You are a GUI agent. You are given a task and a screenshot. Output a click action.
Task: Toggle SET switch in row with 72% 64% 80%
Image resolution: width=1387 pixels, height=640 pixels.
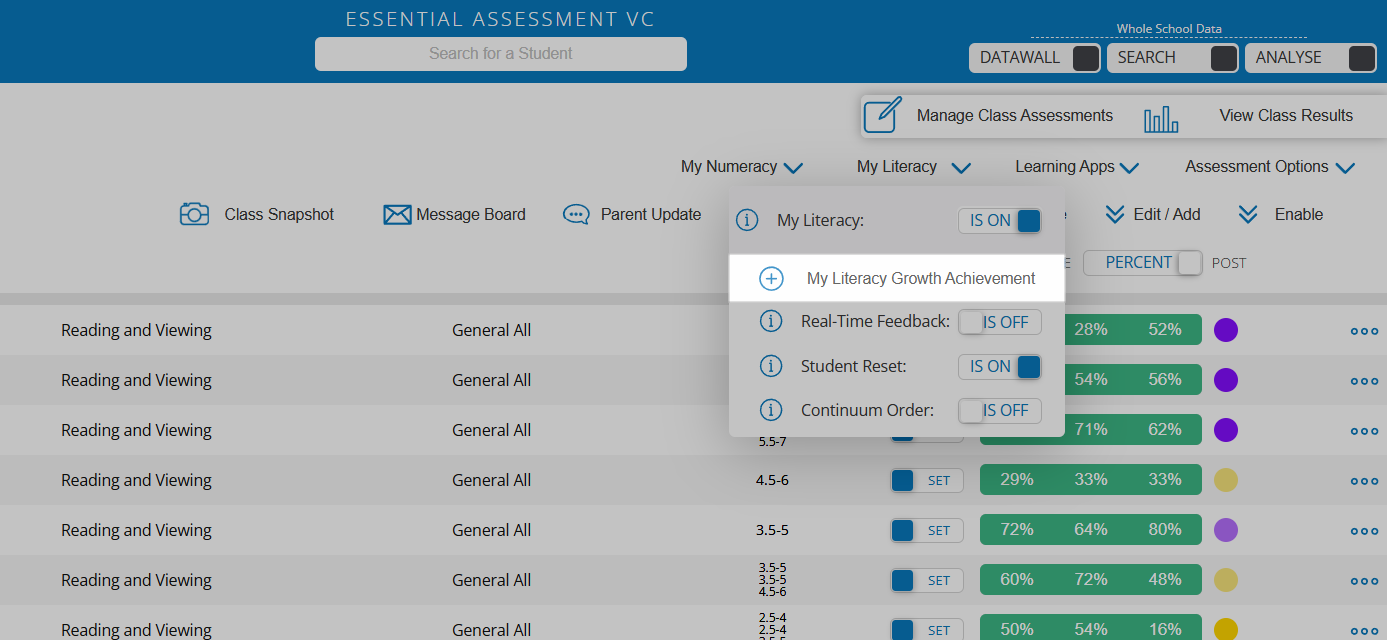point(927,530)
